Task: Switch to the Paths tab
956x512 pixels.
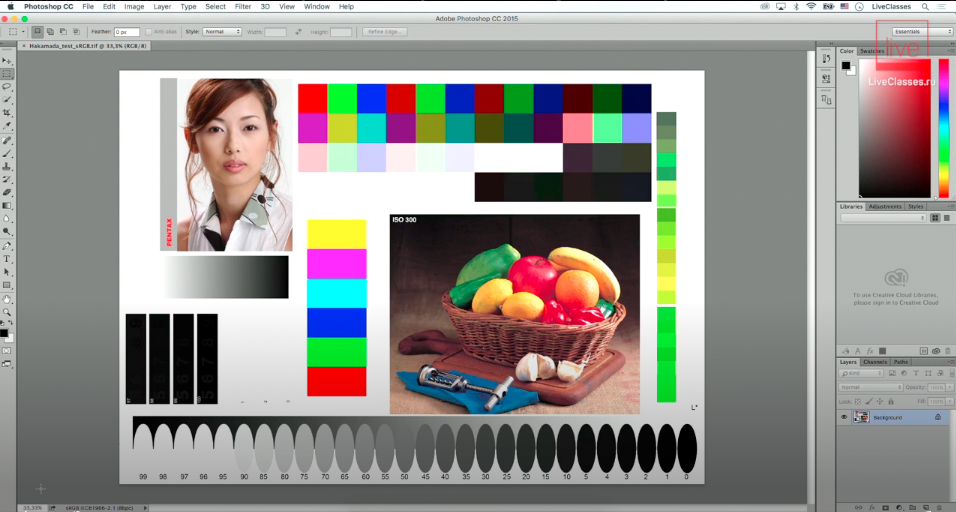Action: pyautogui.click(x=901, y=362)
